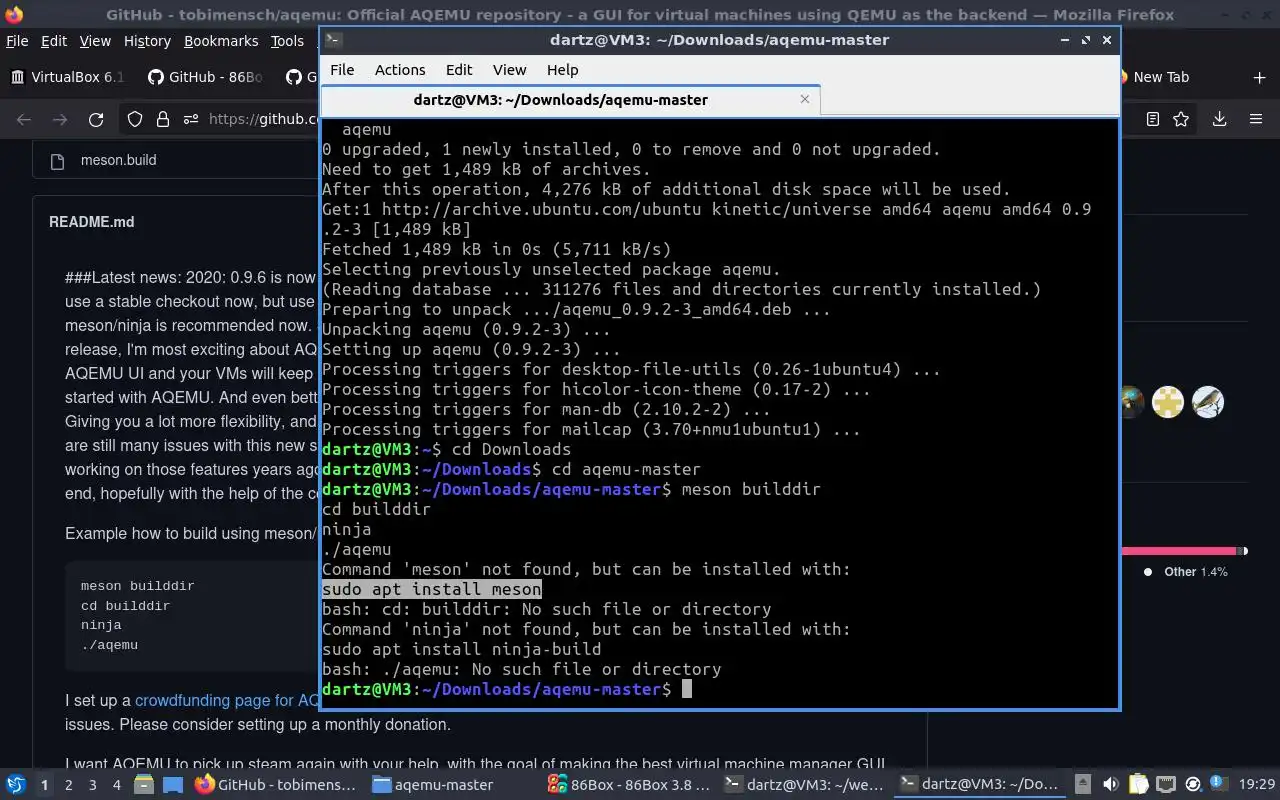The image size is (1280, 800).
Task: Switch to the New Tab Firefox tab
Action: (x=1160, y=77)
